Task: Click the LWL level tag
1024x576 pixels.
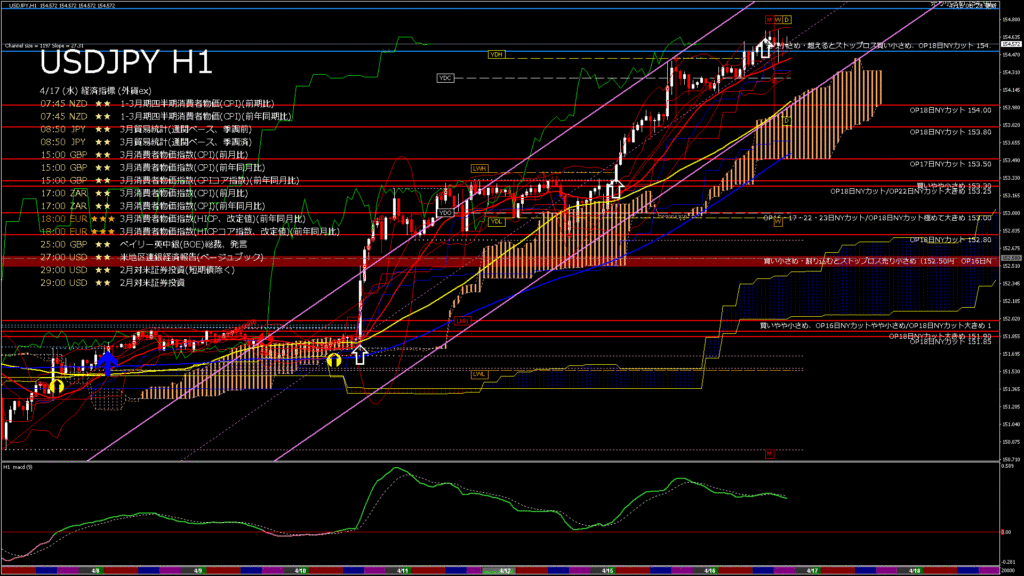Action: click(x=478, y=374)
